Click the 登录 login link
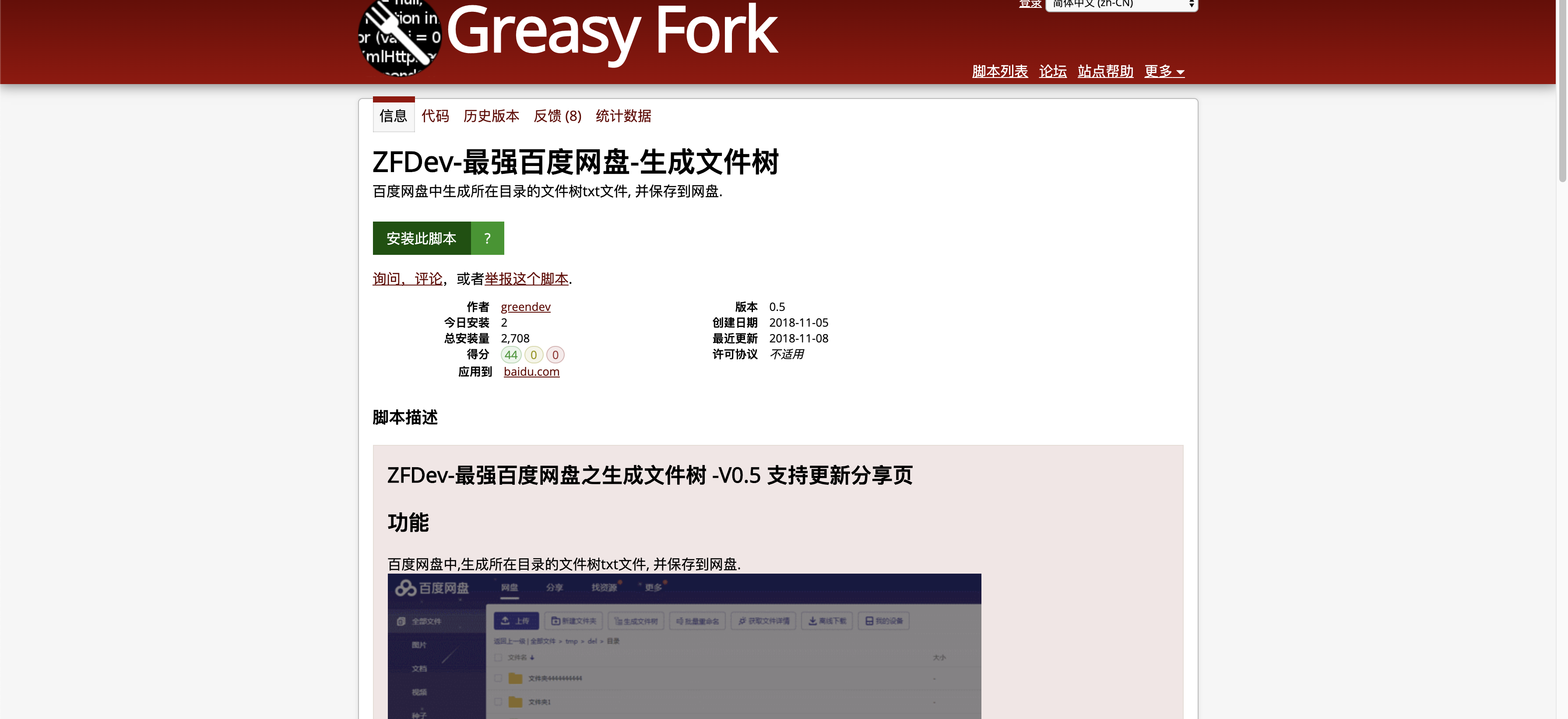 1030,4
